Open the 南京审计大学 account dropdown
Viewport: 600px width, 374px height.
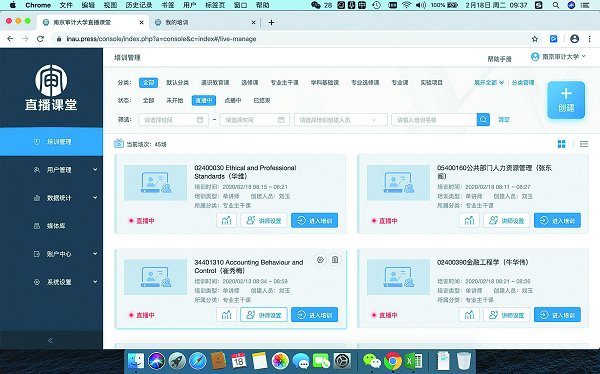558,57
